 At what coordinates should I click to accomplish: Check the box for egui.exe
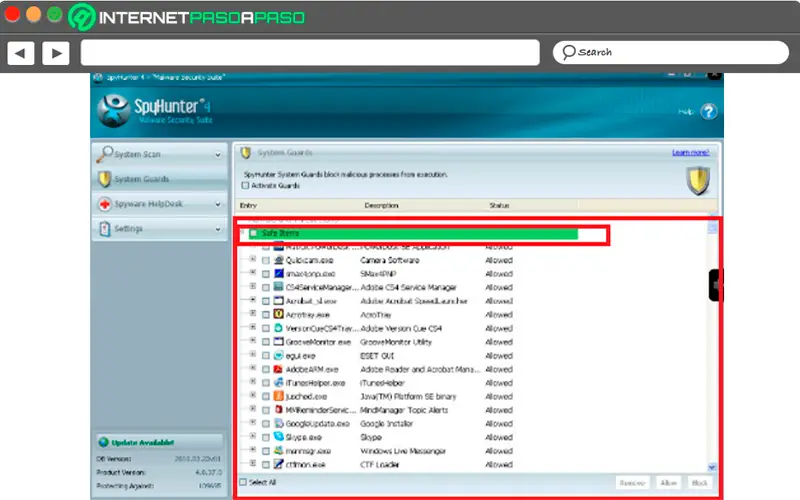266,356
